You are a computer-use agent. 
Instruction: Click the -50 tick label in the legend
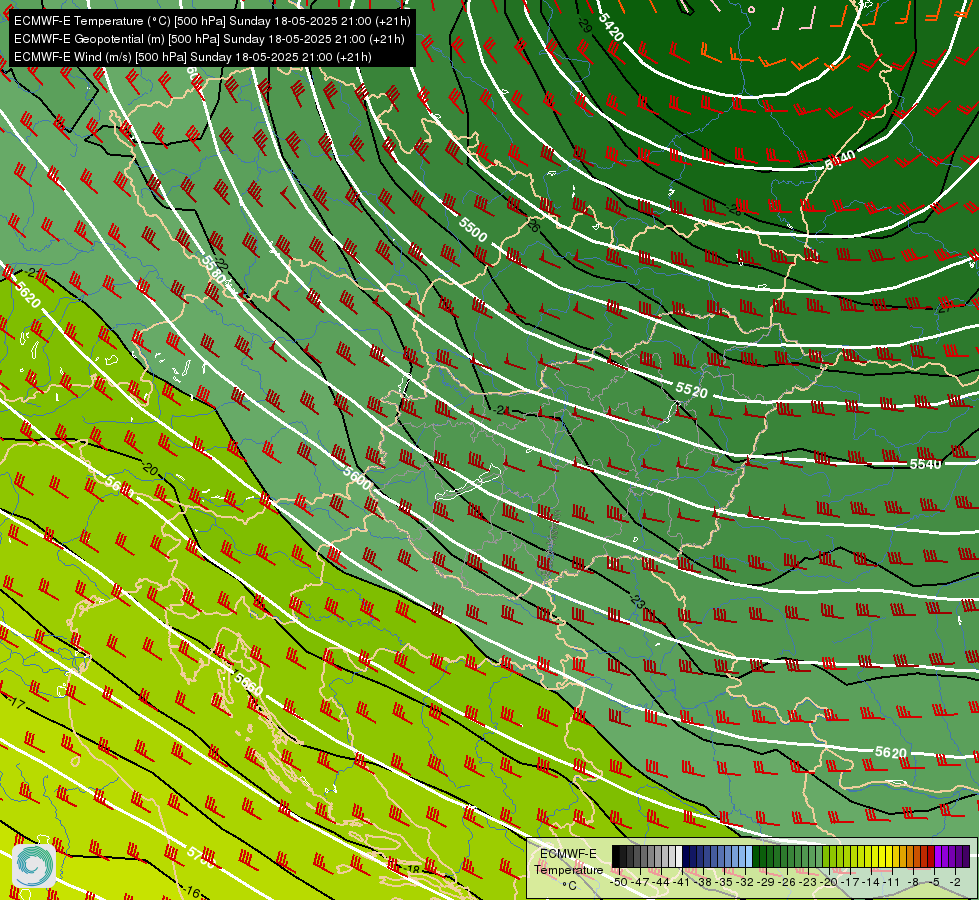pyautogui.click(x=619, y=883)
